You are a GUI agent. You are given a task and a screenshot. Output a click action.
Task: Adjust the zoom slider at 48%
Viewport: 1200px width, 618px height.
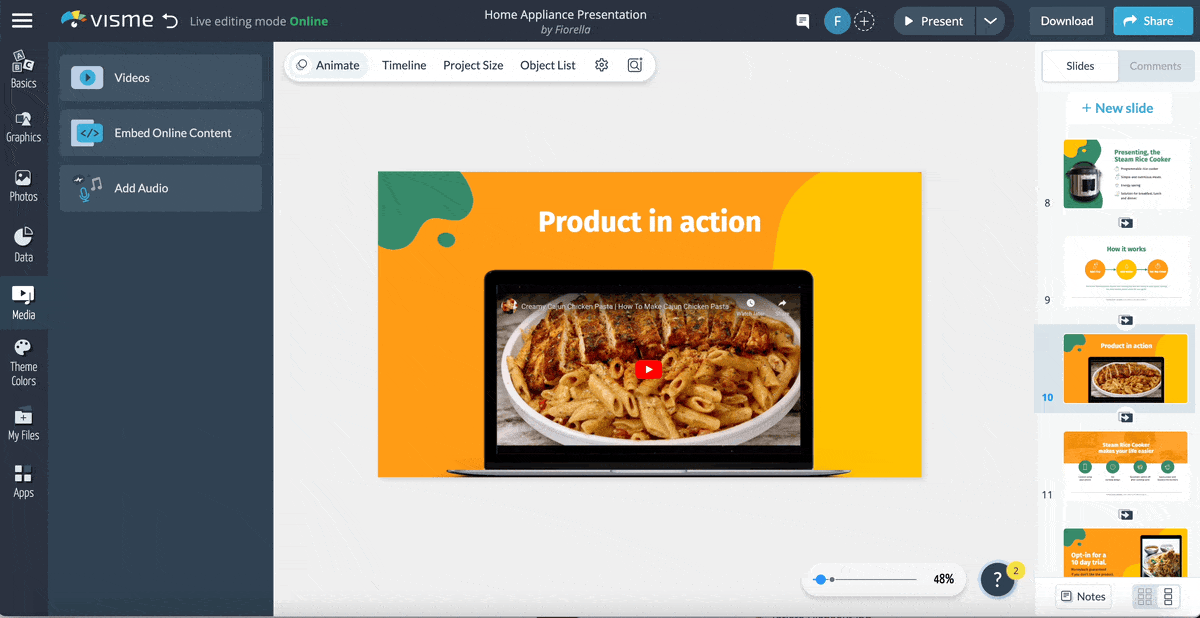[822, 578]
